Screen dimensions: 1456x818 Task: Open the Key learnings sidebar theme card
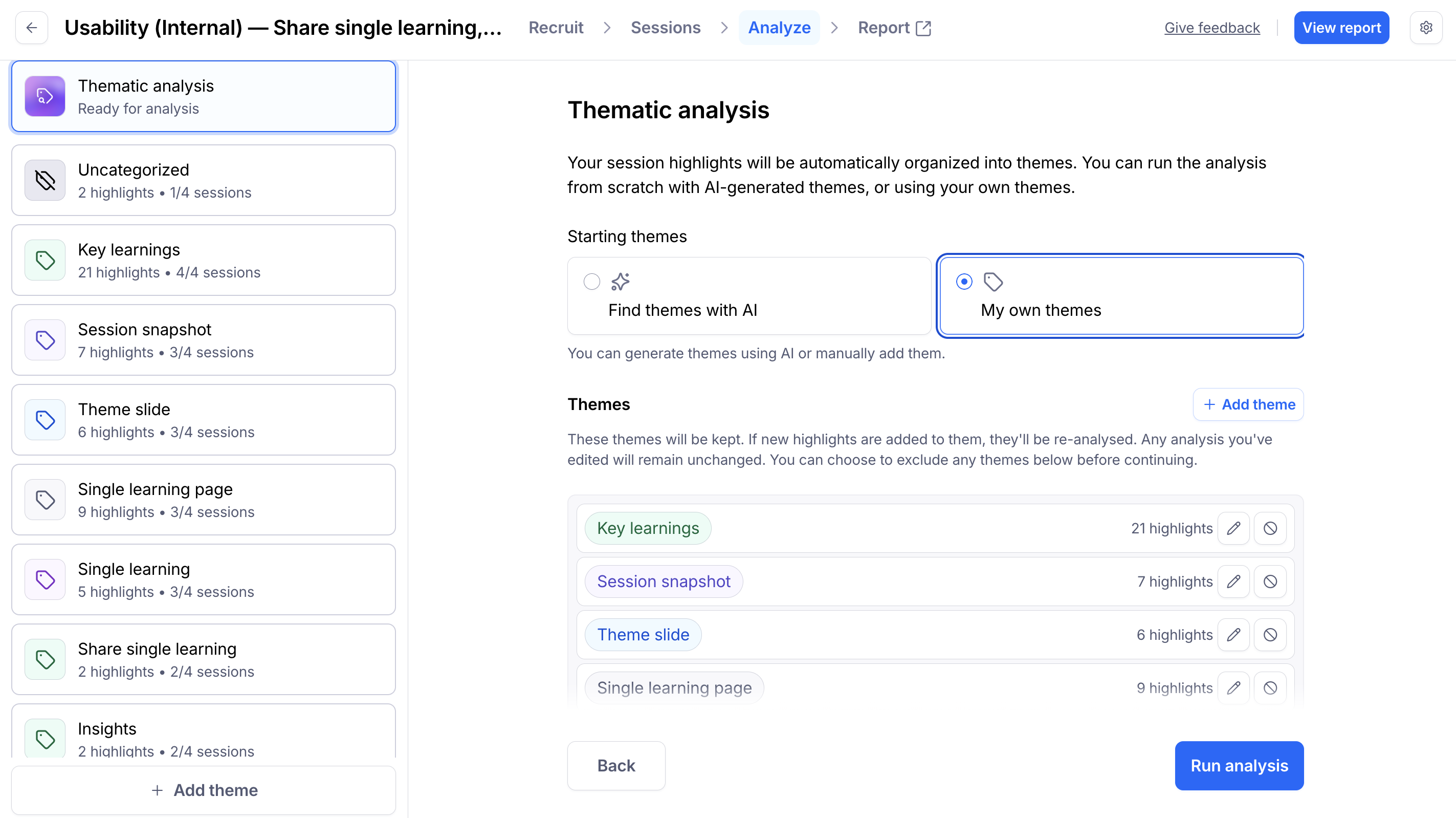pyautogui.click(x=204, y=260)
